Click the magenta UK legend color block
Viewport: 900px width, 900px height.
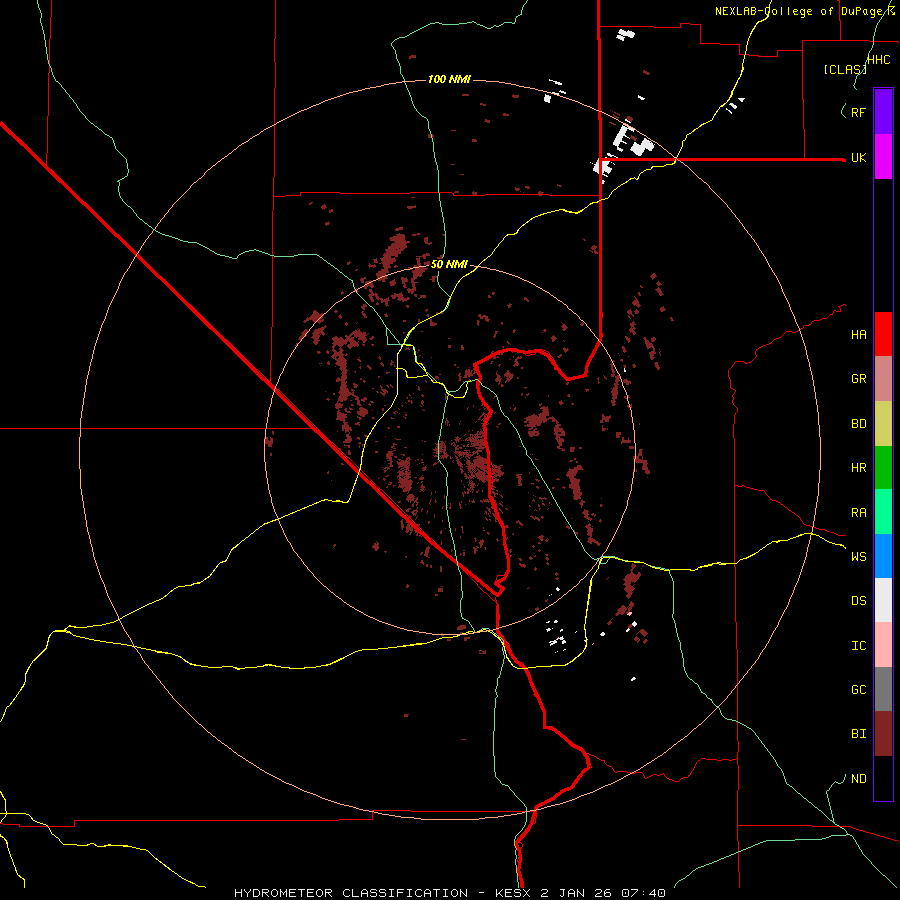tap(883, 157)
